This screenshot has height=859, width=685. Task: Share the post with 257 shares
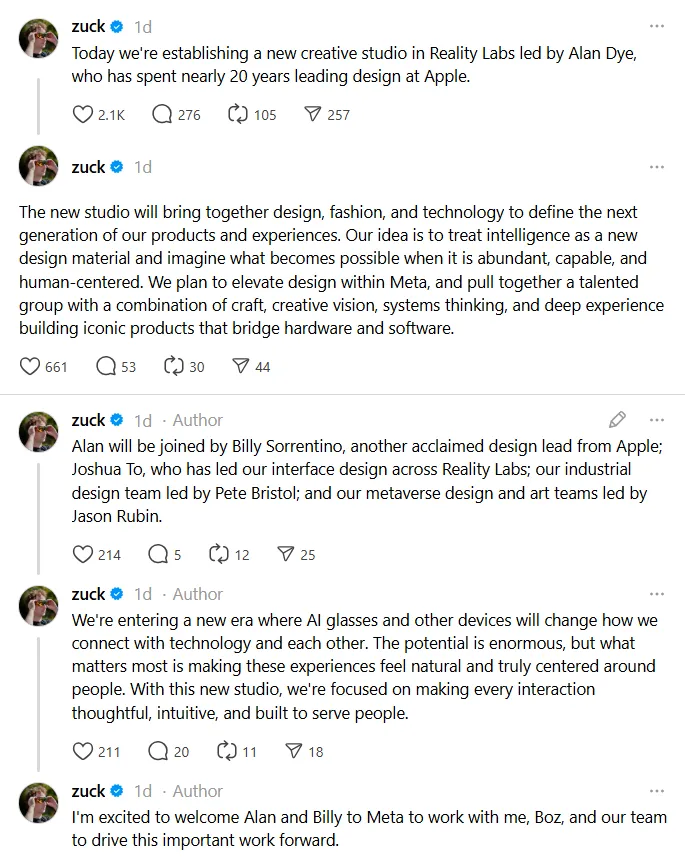(x=312, y=115)
